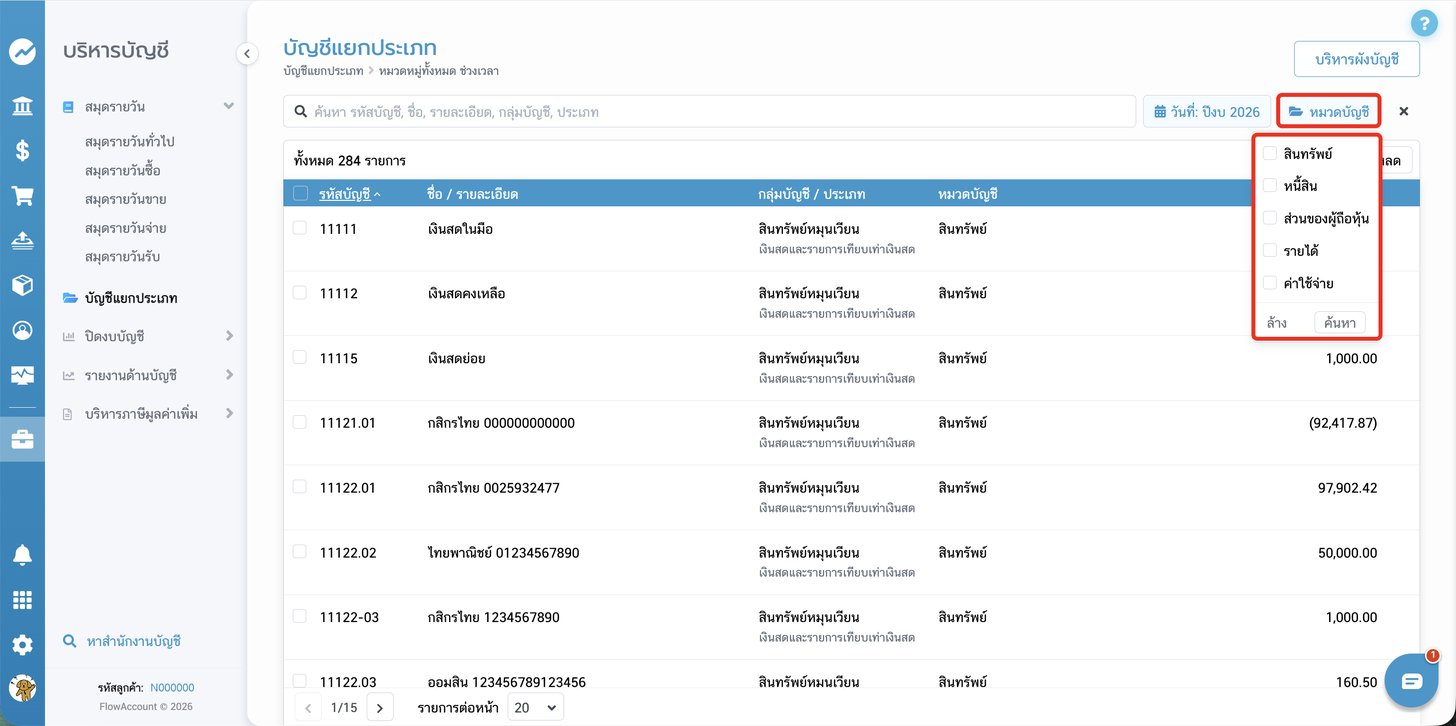Collapse the สมุดรายวัน menu section
Screen dimensions: 1456x726
pos(229,106)
